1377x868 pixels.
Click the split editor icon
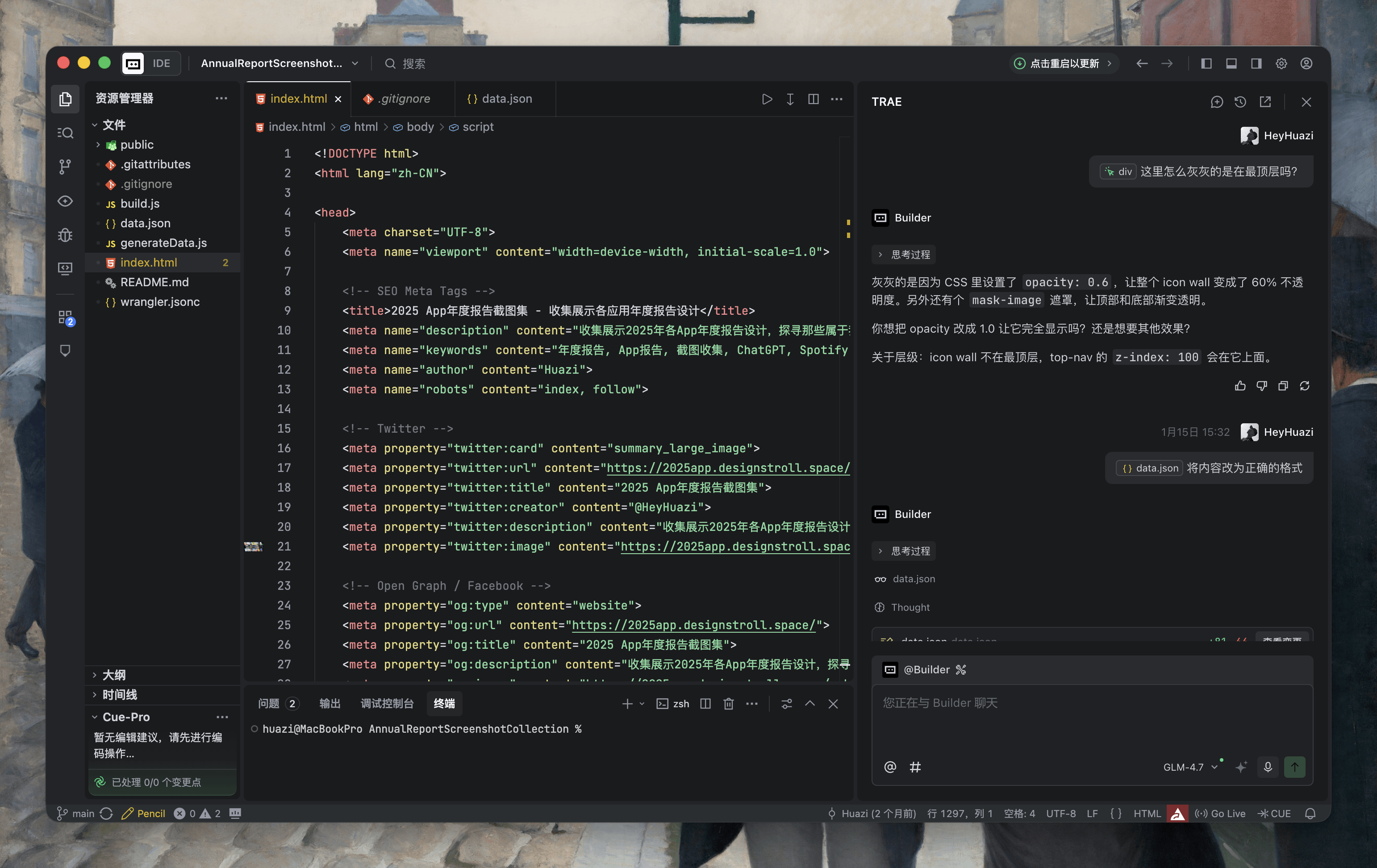tap(813, 99)
